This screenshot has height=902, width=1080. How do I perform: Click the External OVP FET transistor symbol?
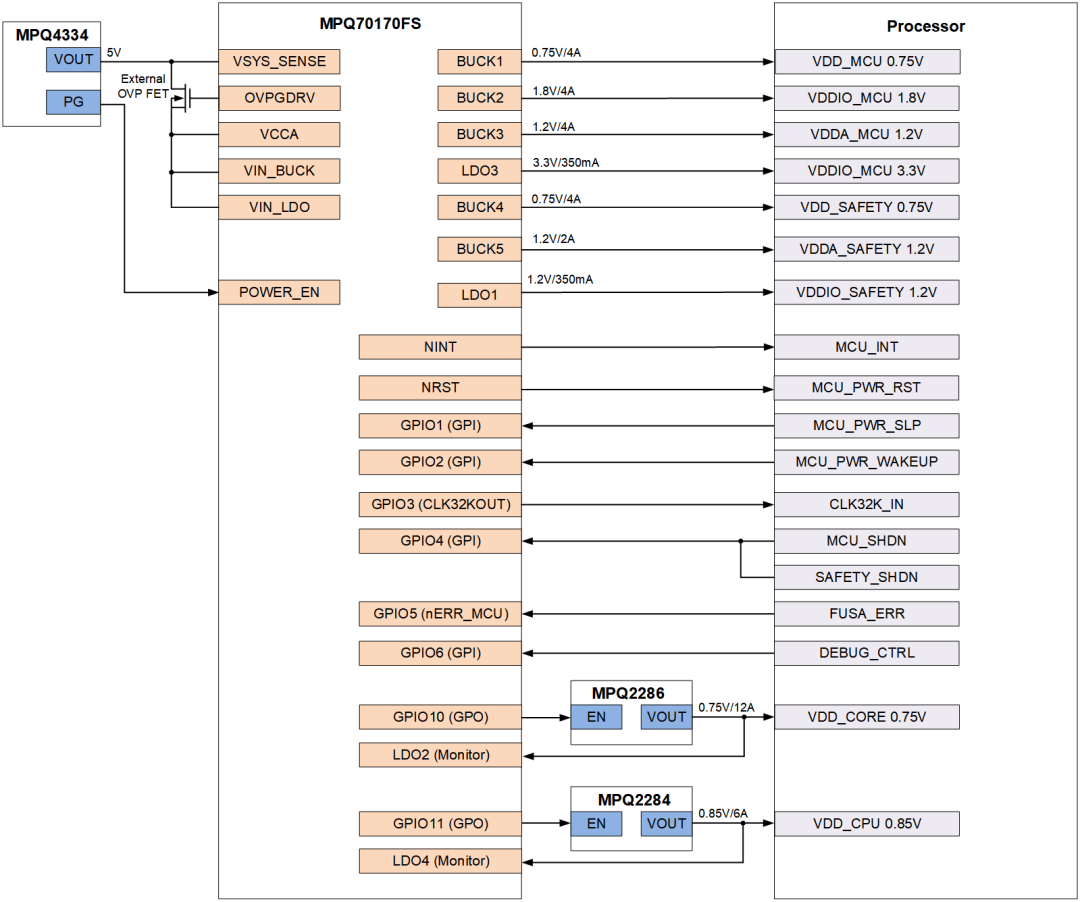[x=180, y=98]
